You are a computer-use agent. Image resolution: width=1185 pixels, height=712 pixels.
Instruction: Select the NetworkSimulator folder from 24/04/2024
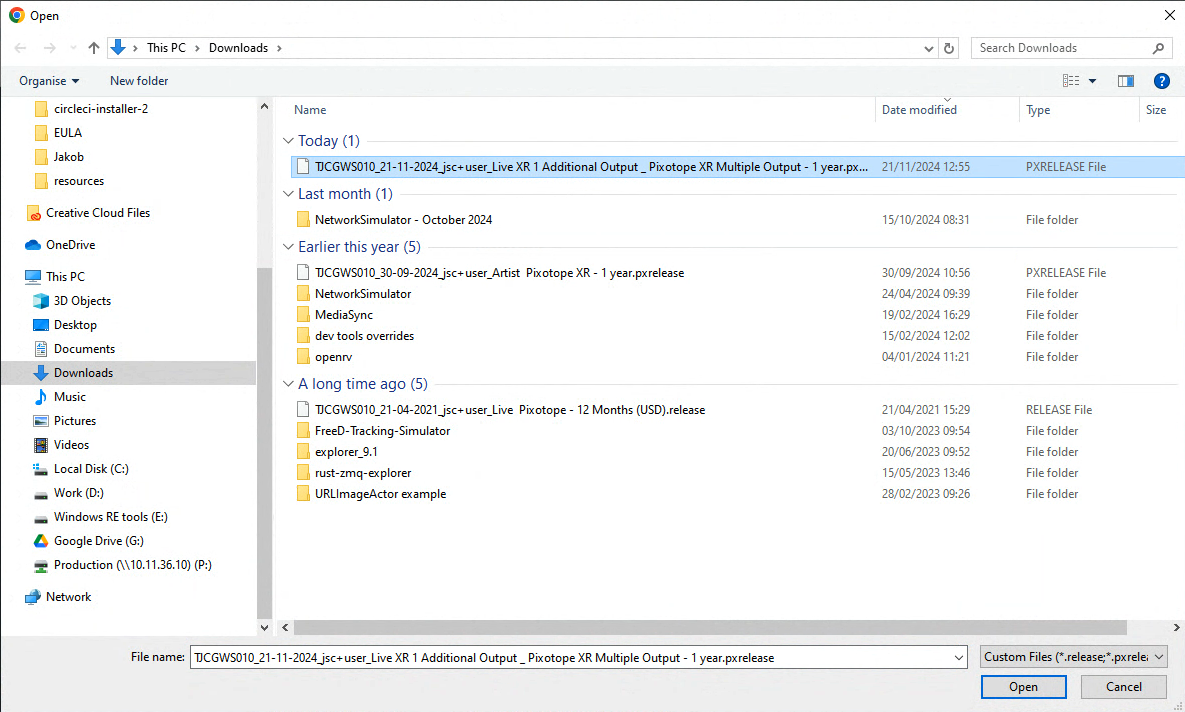coord(363,294)
